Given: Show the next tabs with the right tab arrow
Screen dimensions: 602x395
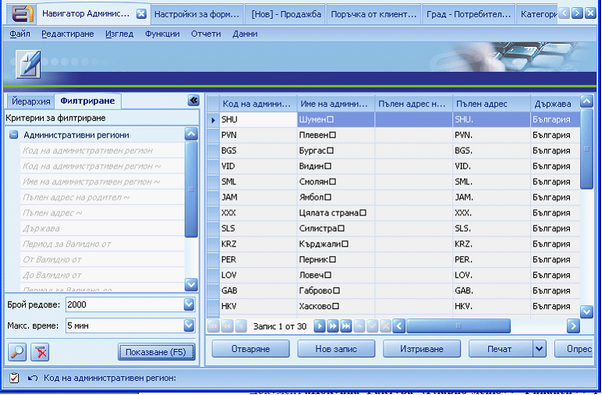Looking at the screenshot, I should pyautogui.click(x=577, y=13).
